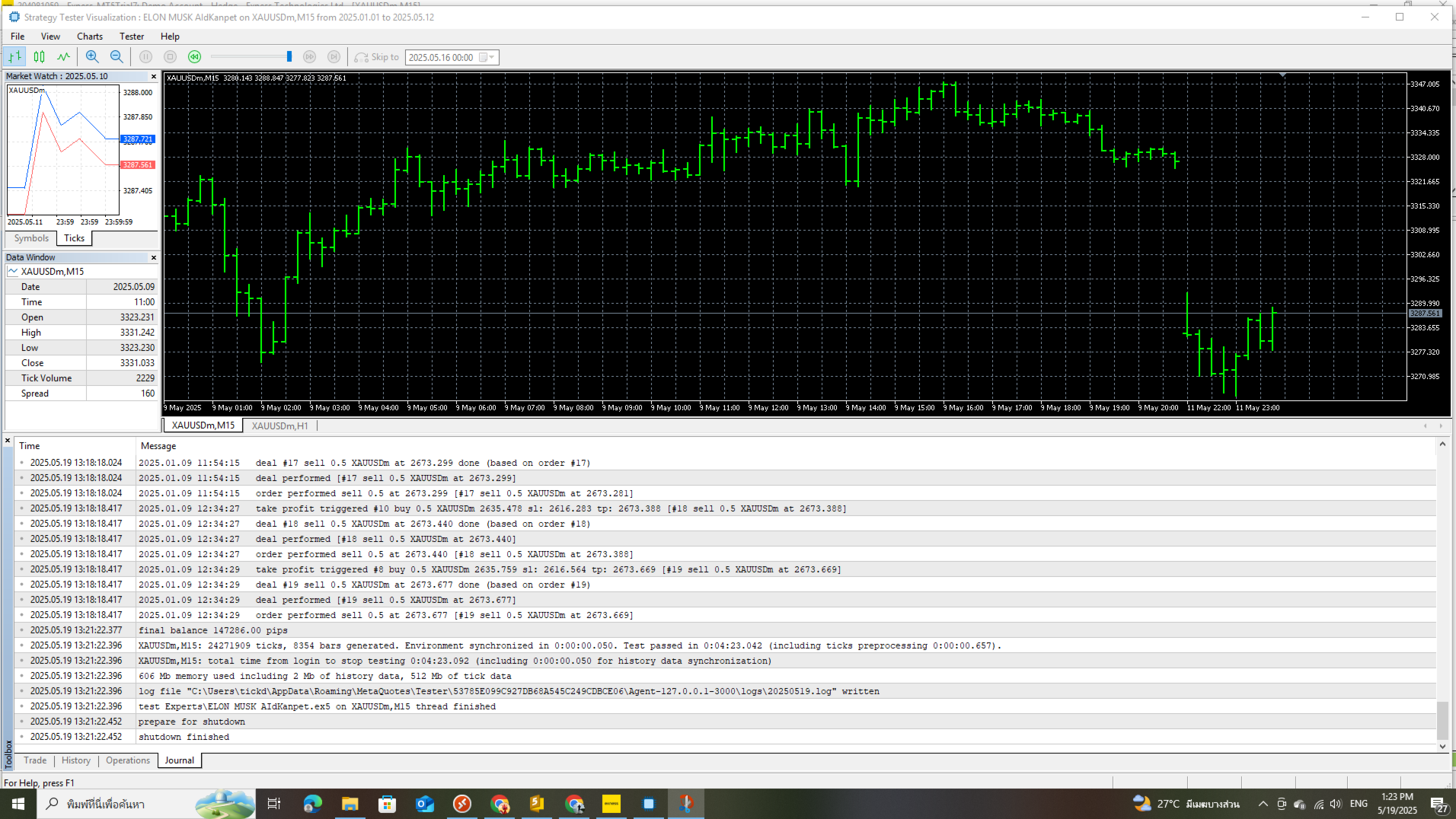Screen dimensions: 1456x819
Task: Adjust the visualization speed slider handle
Action: point(289,56)
